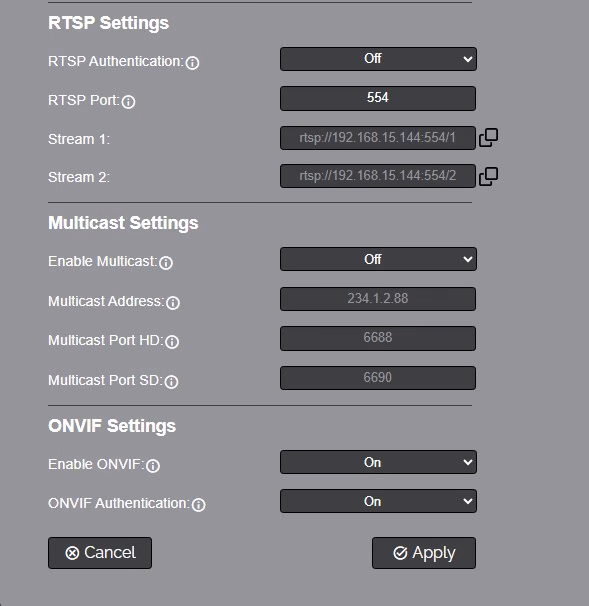Click info icon beside ONVIF Authentication

point(199,505)
